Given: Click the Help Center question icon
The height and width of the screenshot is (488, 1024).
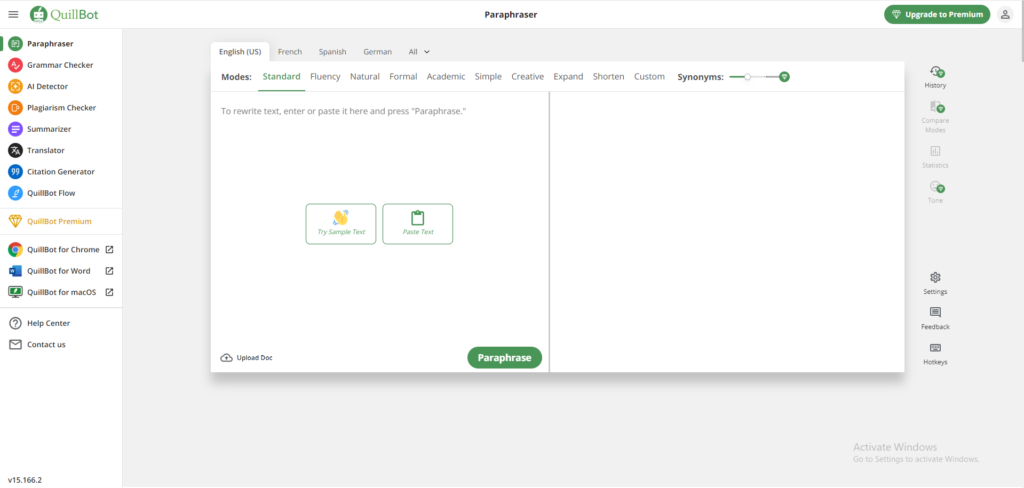Looking at the screenshot, I should tap(15, 323).
